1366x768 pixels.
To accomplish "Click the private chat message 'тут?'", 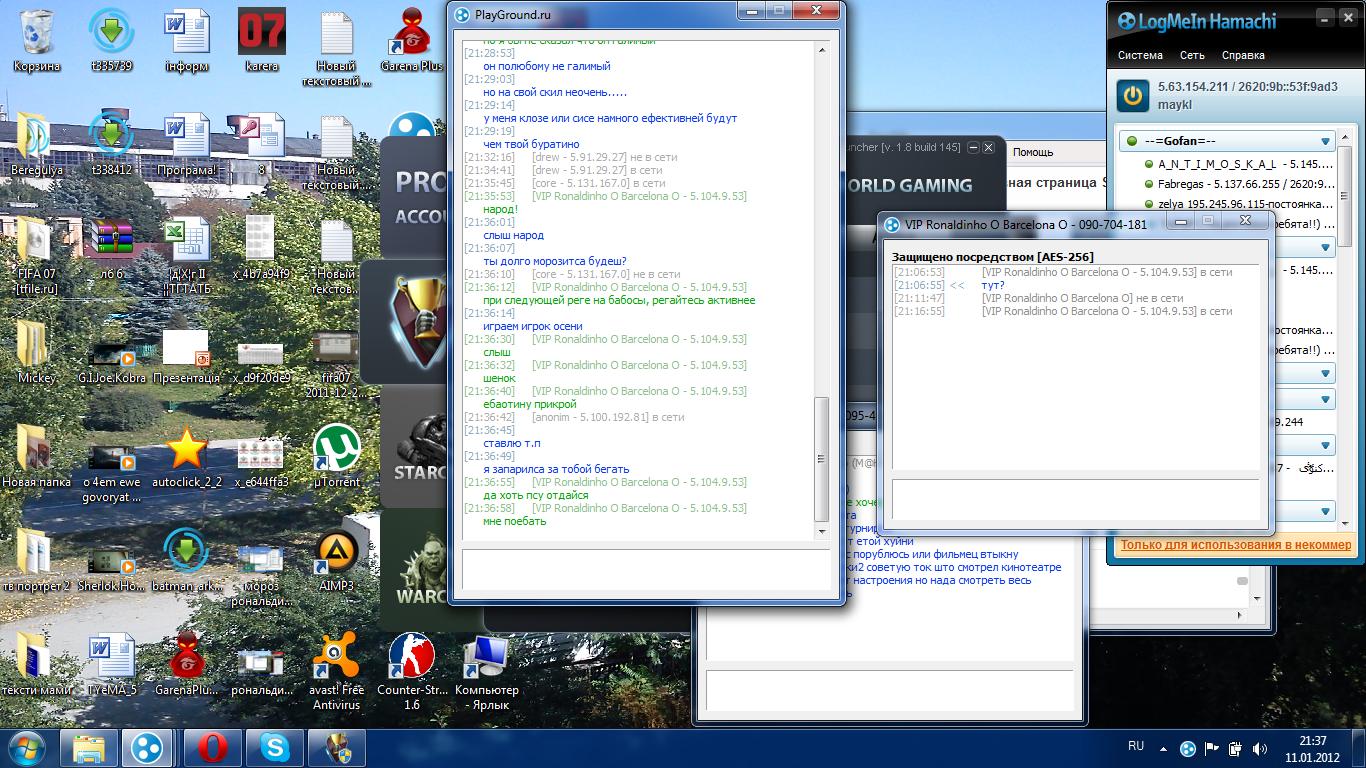I will tap(993, 285).
